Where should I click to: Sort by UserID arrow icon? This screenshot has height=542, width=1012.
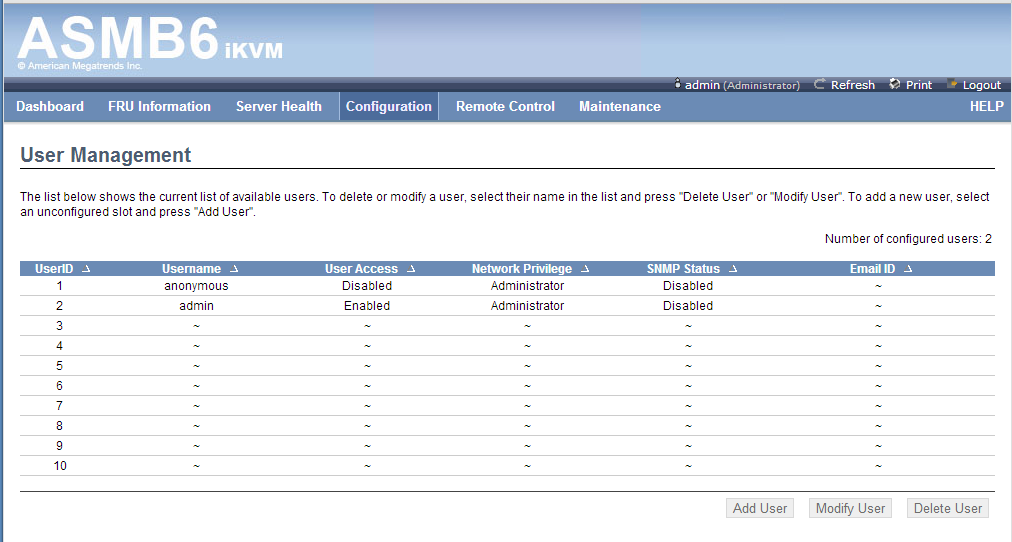(x=86, y=269)
